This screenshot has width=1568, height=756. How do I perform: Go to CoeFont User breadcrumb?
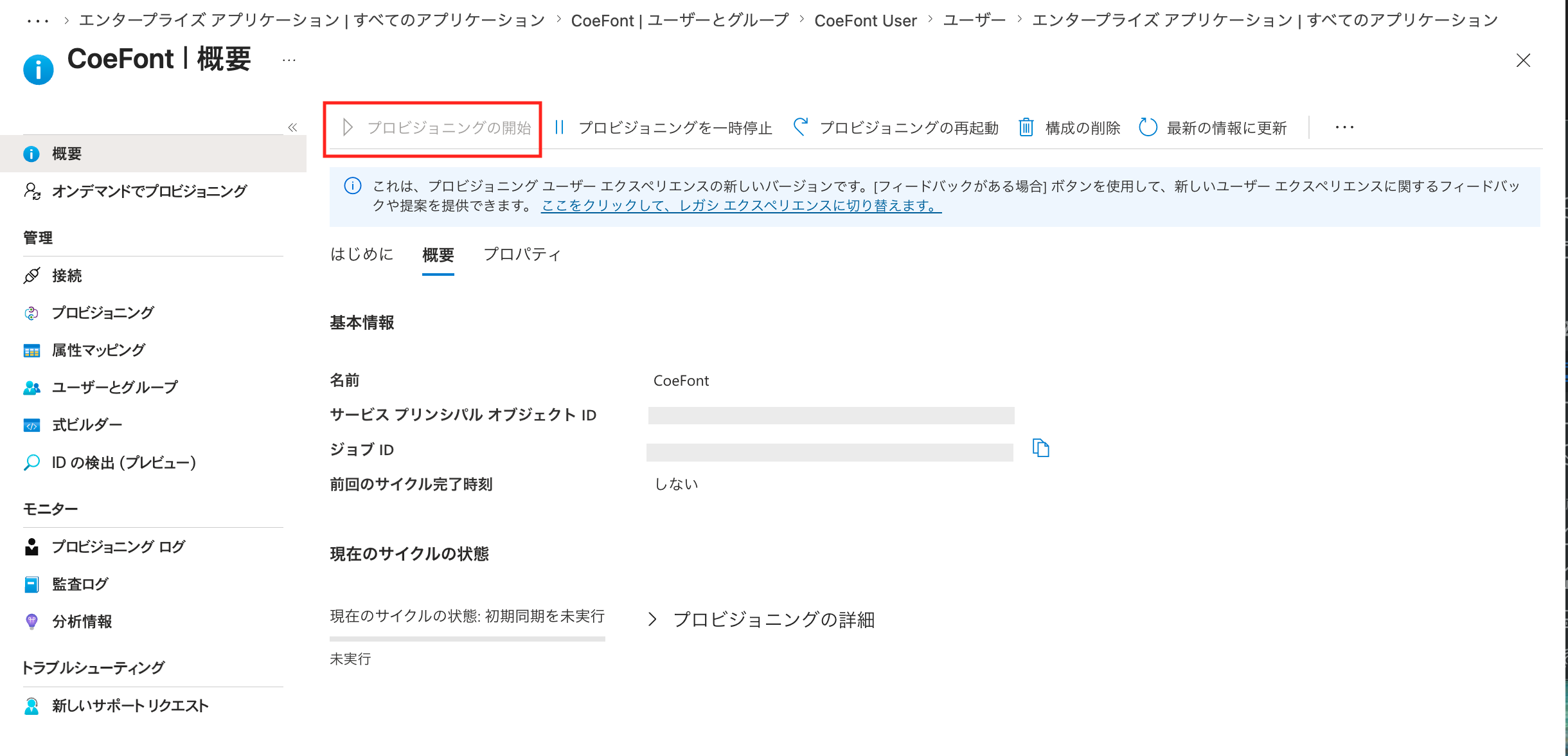[866, 21]
